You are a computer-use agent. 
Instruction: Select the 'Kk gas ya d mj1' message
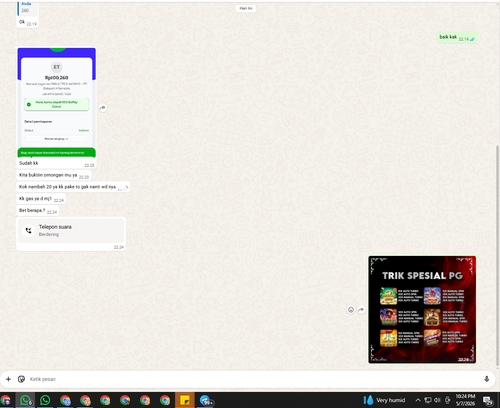(x=41, y=199)
